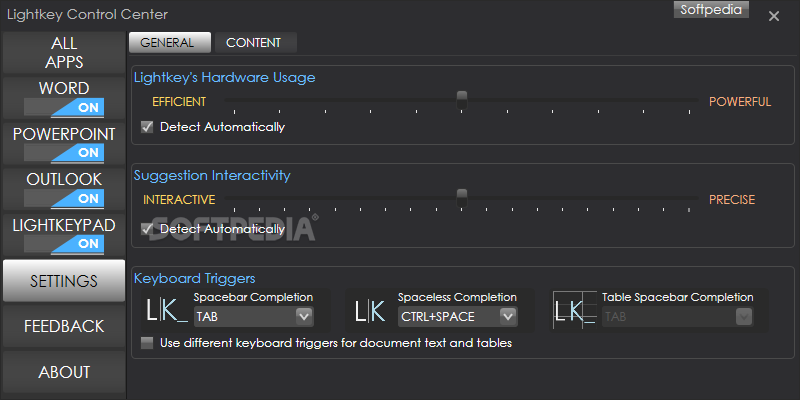Click the EFFICIENT label of hardware slider

point(179,102)
